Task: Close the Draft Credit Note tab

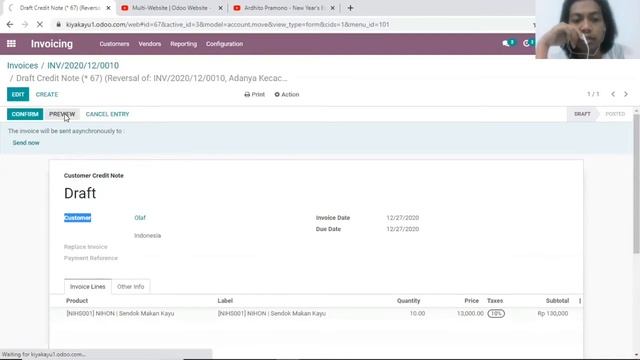Action: click(x=108, y=8)
